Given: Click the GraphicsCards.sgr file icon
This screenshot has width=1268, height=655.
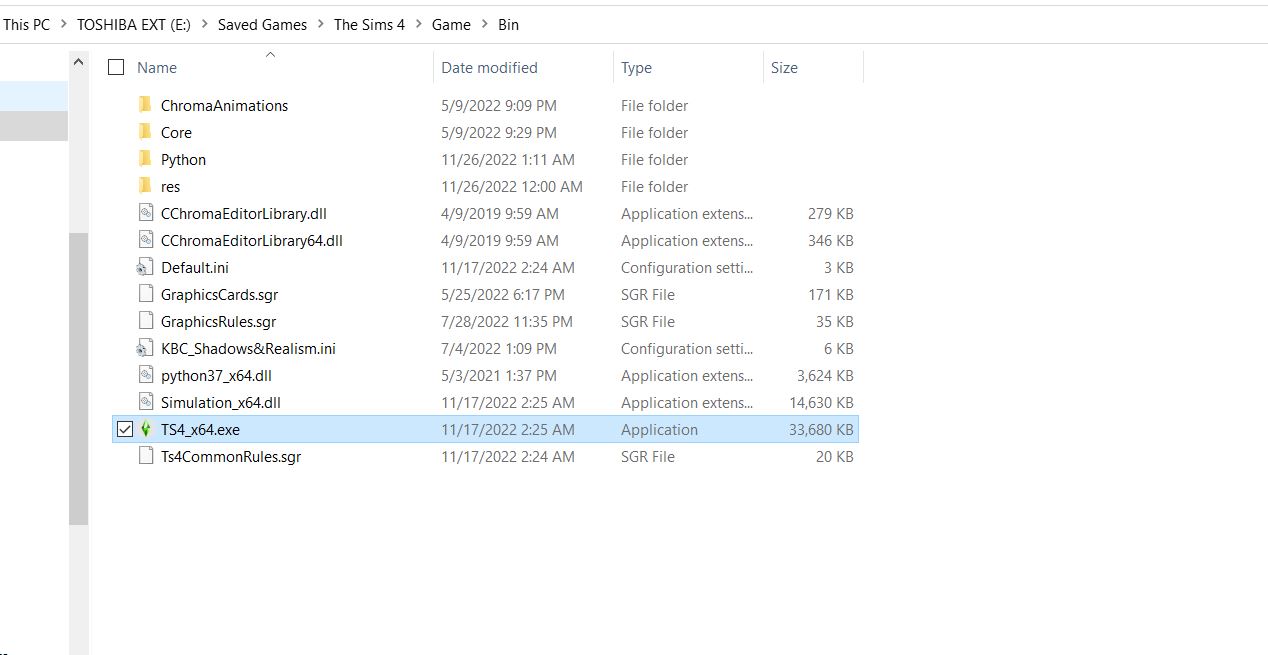Looking at the screenshot, I should coord(145,294).
